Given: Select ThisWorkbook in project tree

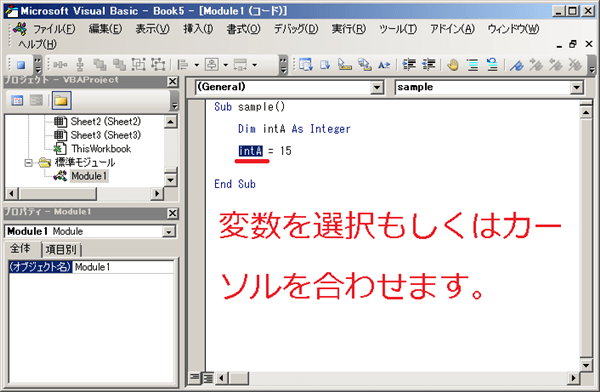Looking at the screenshot, I should click(x=101, y=149).
